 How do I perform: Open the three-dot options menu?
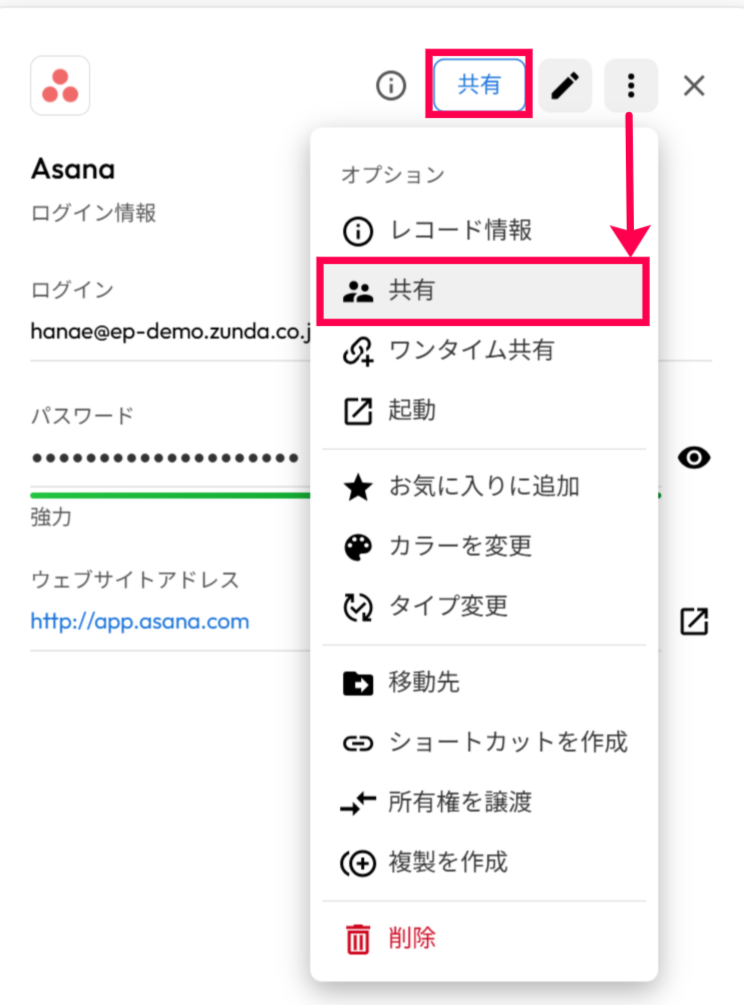tap(631, 86)
